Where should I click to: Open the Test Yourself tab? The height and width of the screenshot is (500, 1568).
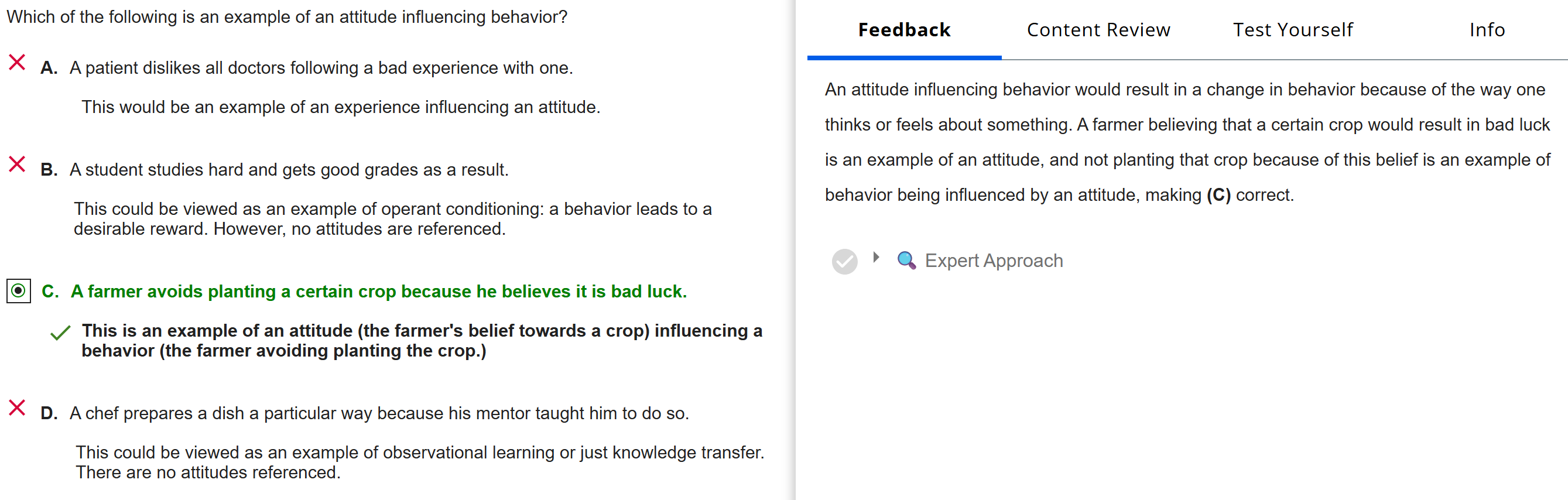pos(1293,30)
